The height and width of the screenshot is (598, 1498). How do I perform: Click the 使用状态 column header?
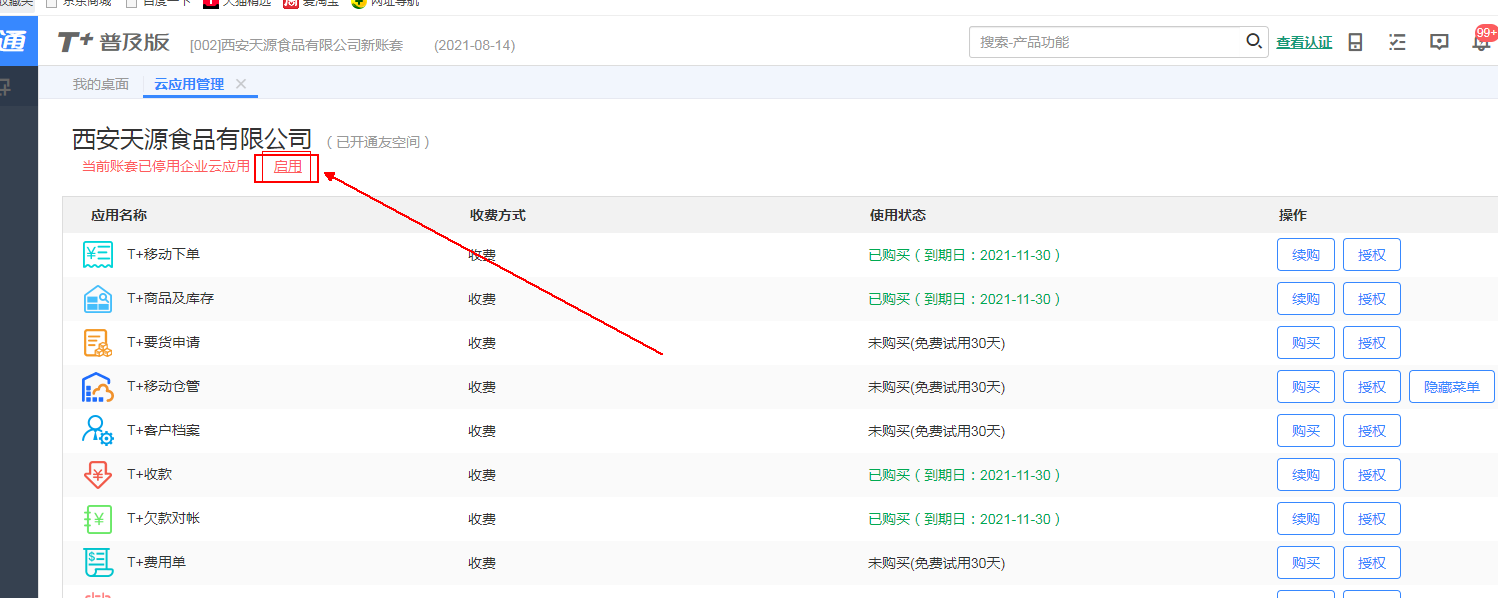(898, 215)
